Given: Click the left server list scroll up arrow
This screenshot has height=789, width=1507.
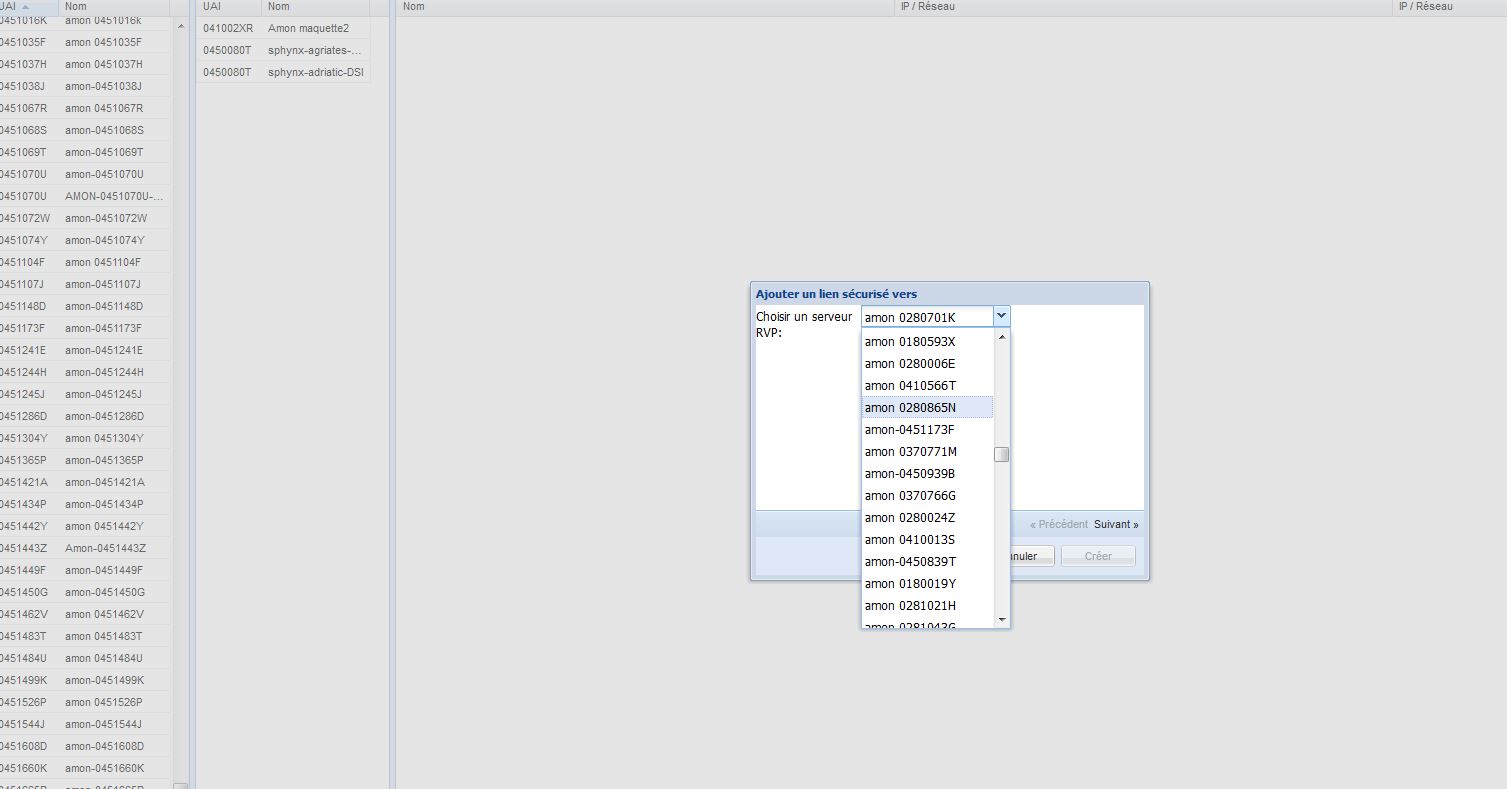Looking at the screenshot, I should tap(180, 27).
